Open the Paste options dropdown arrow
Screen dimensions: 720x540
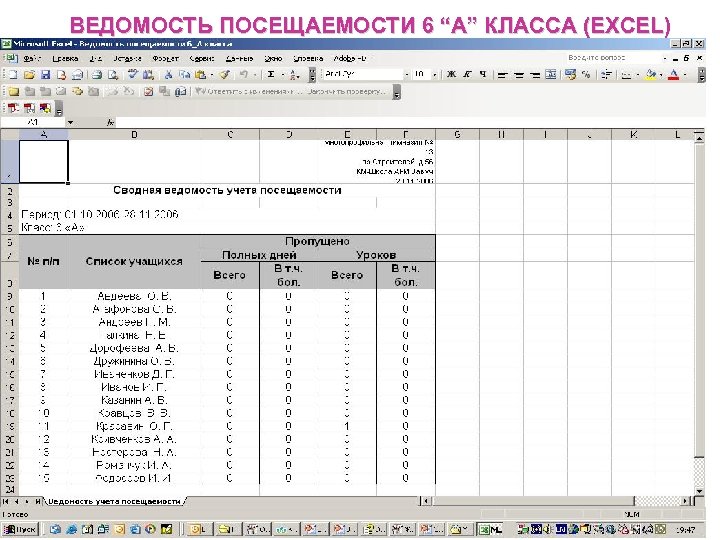(211, 74)
